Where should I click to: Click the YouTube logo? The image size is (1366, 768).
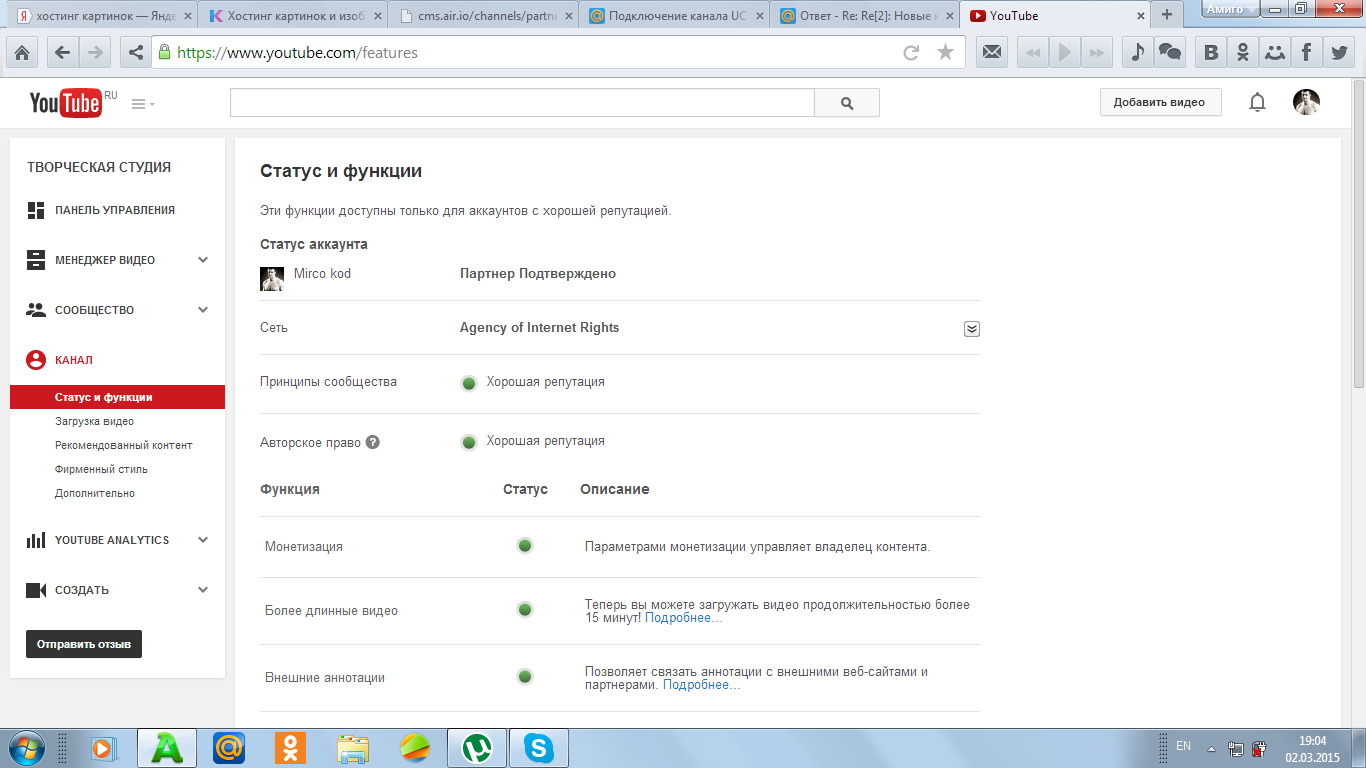(66, 102)
